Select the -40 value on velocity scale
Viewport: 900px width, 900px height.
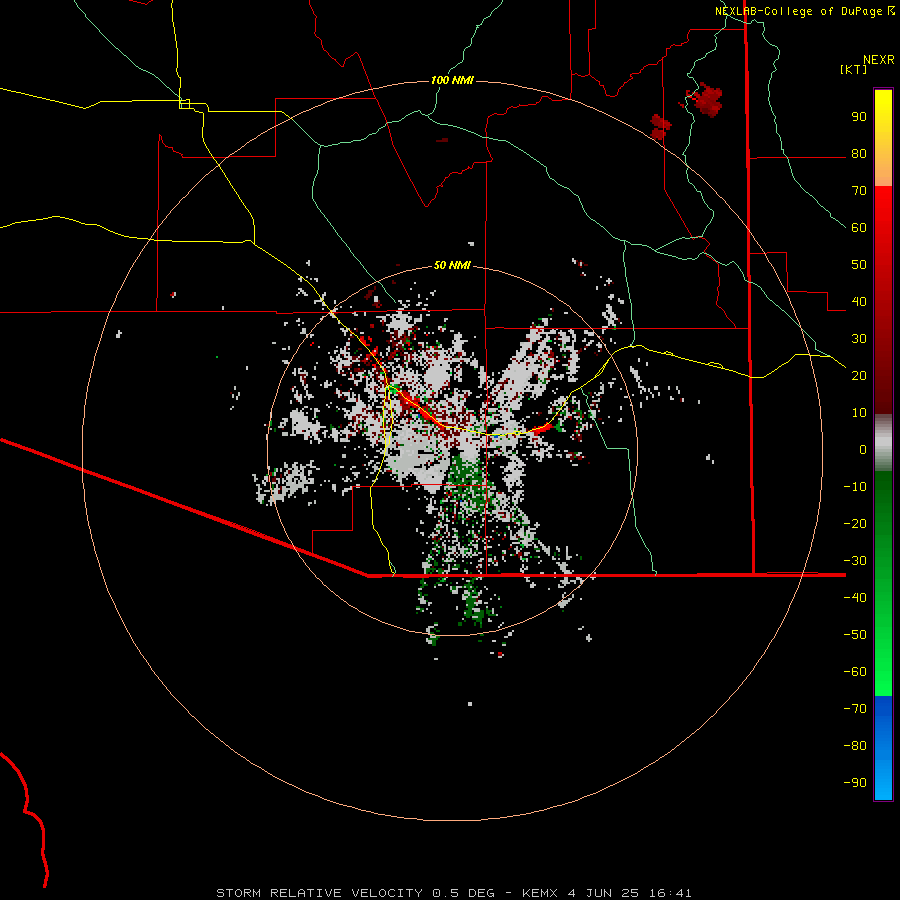855,598
